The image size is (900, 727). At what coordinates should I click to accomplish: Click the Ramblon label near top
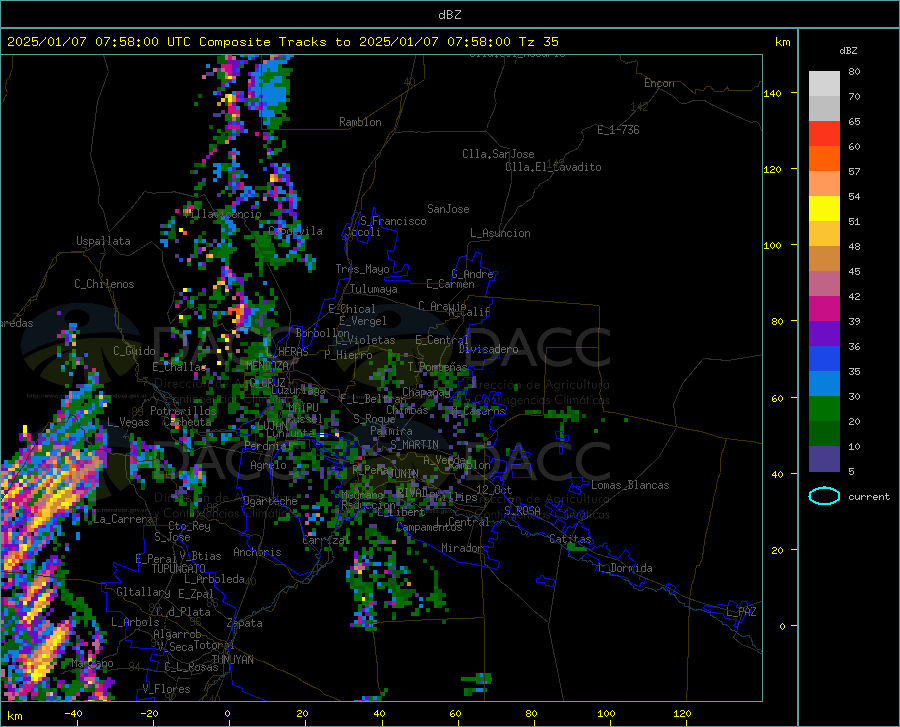pyautogui.click(x=360, y=122)
